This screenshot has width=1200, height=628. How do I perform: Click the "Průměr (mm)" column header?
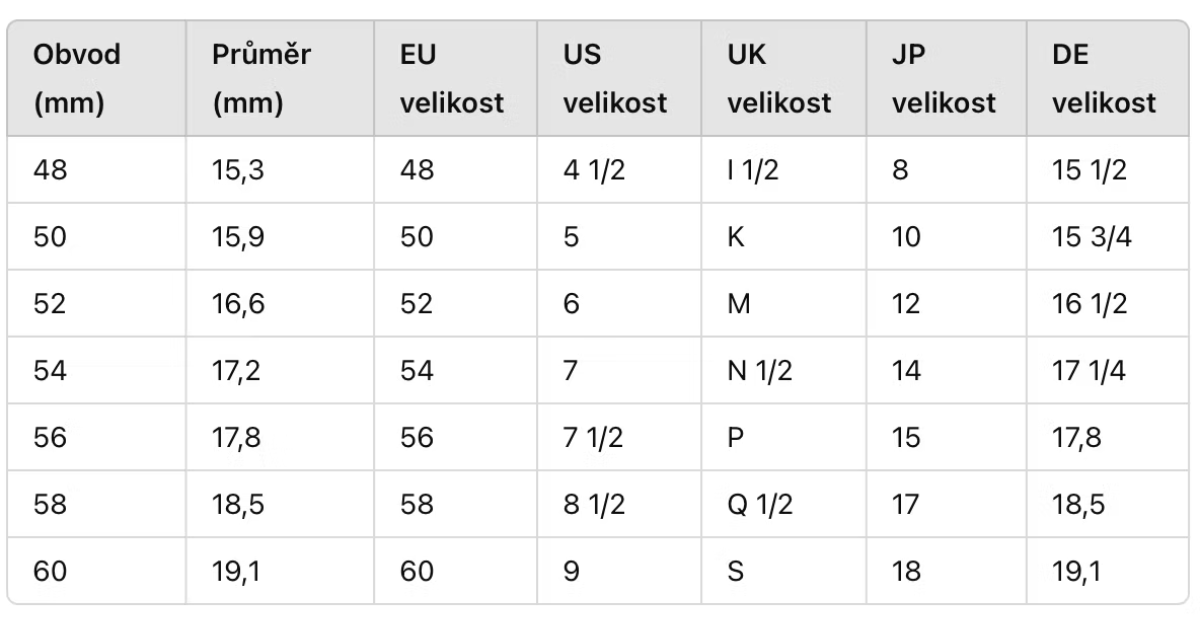pyautogui.click(x=247, y=78)
